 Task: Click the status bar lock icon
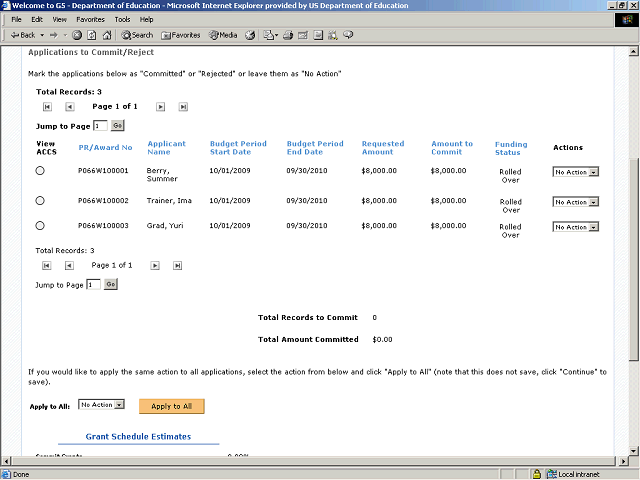pyautogui.click(x=537, y=474)
